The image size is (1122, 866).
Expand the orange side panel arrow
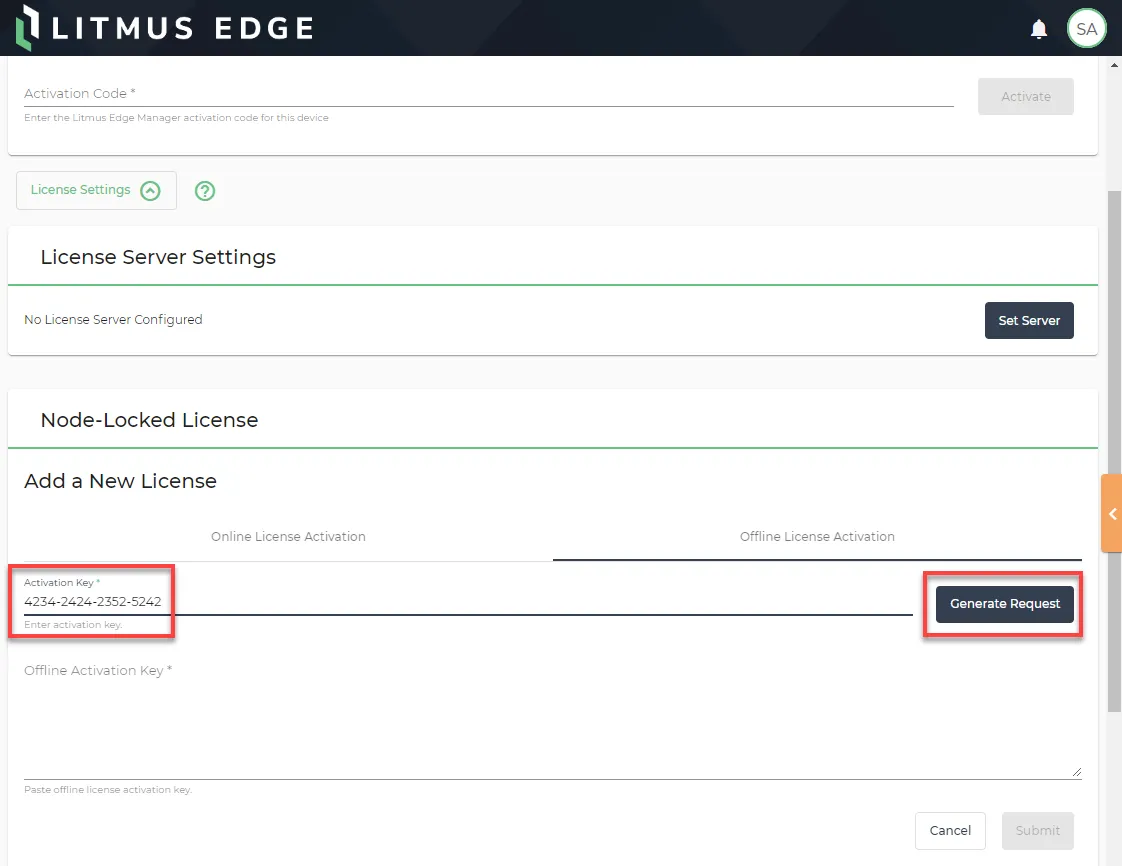[x=1111, y=513]
